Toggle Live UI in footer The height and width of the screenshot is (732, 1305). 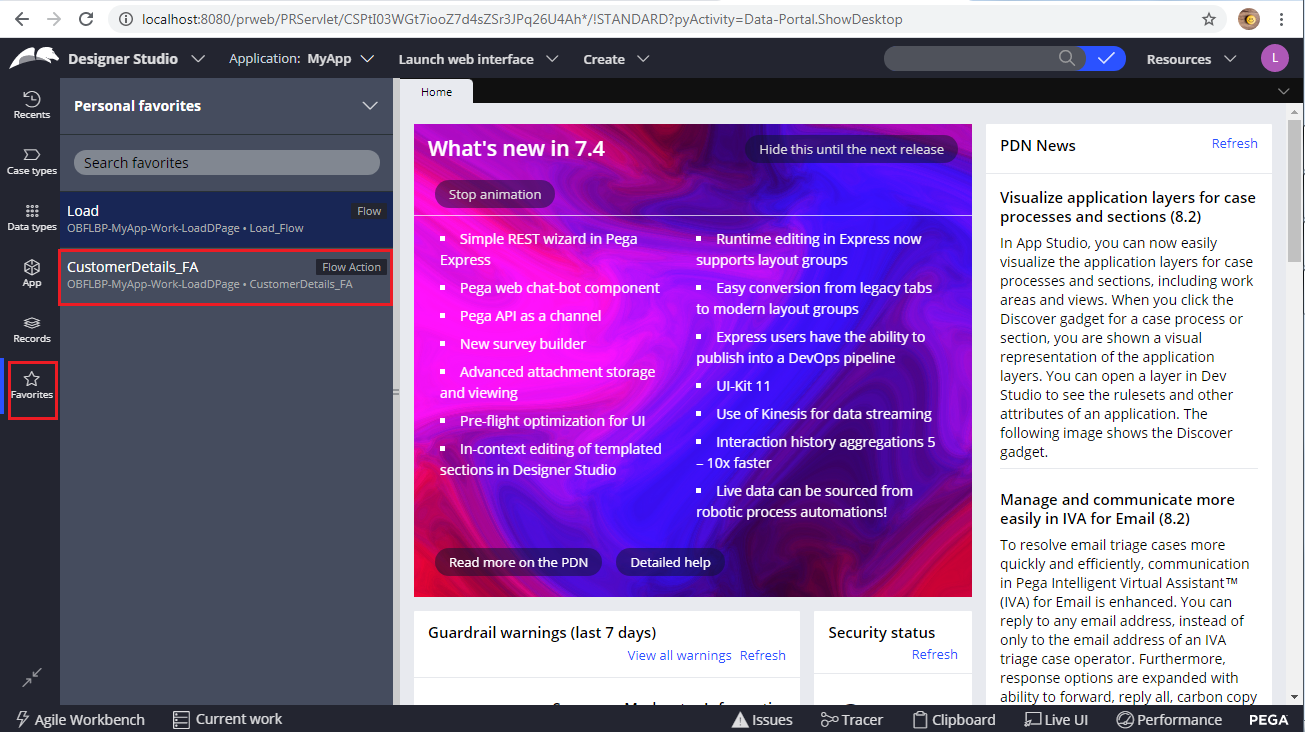tap(1055, 719)
